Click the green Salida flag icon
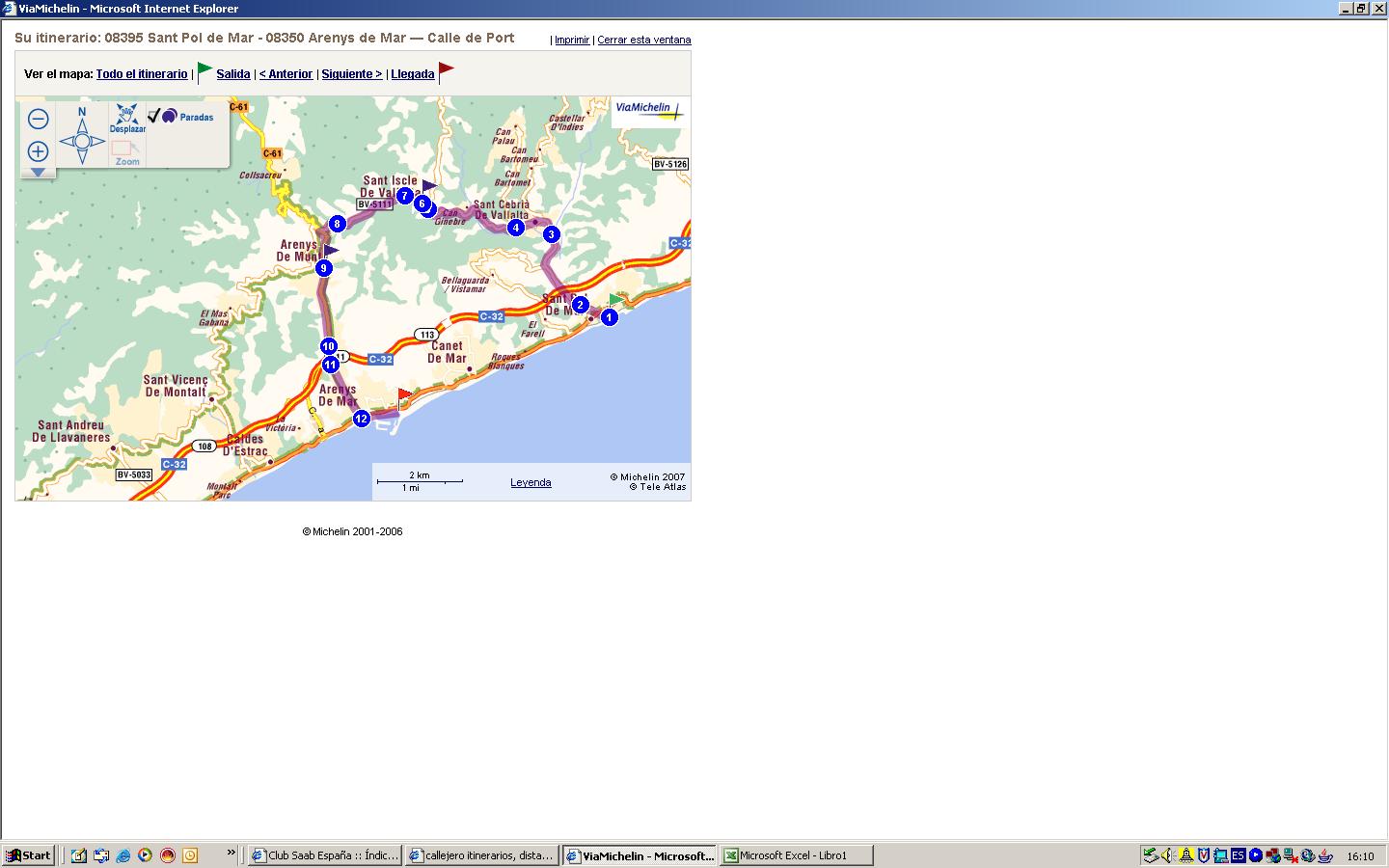1389x868 pixels. [204, 72]
